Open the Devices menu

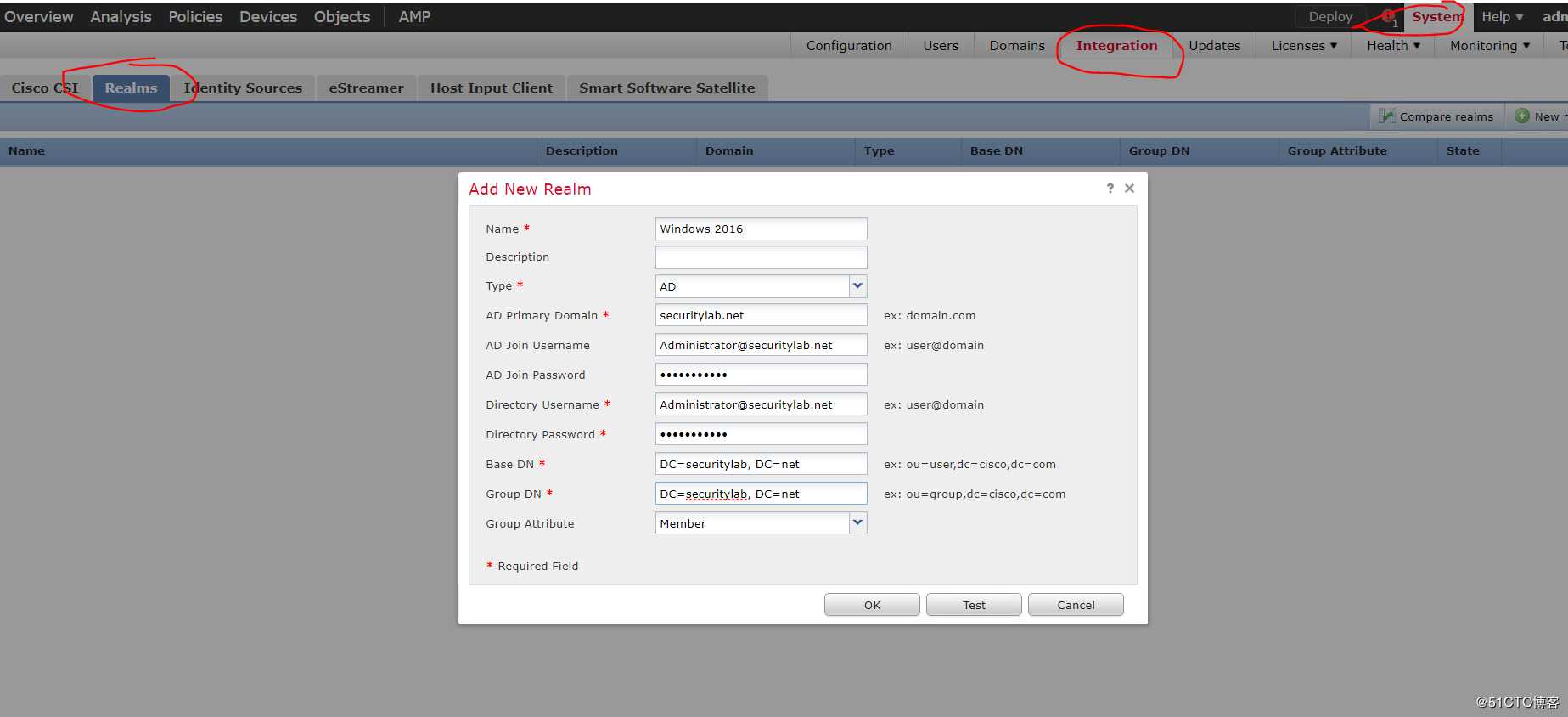click(x=268, y=17)
